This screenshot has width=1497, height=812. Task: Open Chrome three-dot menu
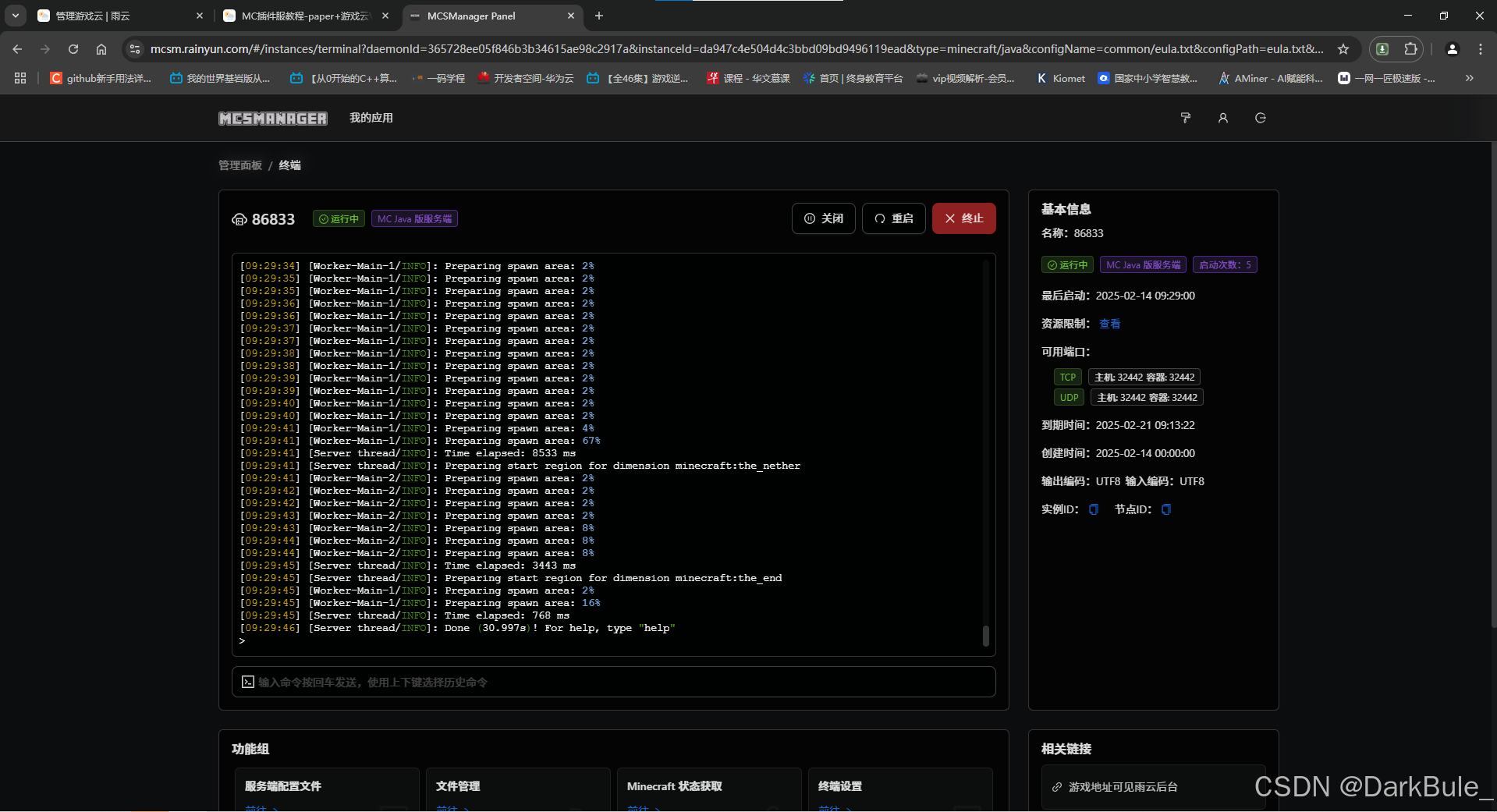[1480, 49]
